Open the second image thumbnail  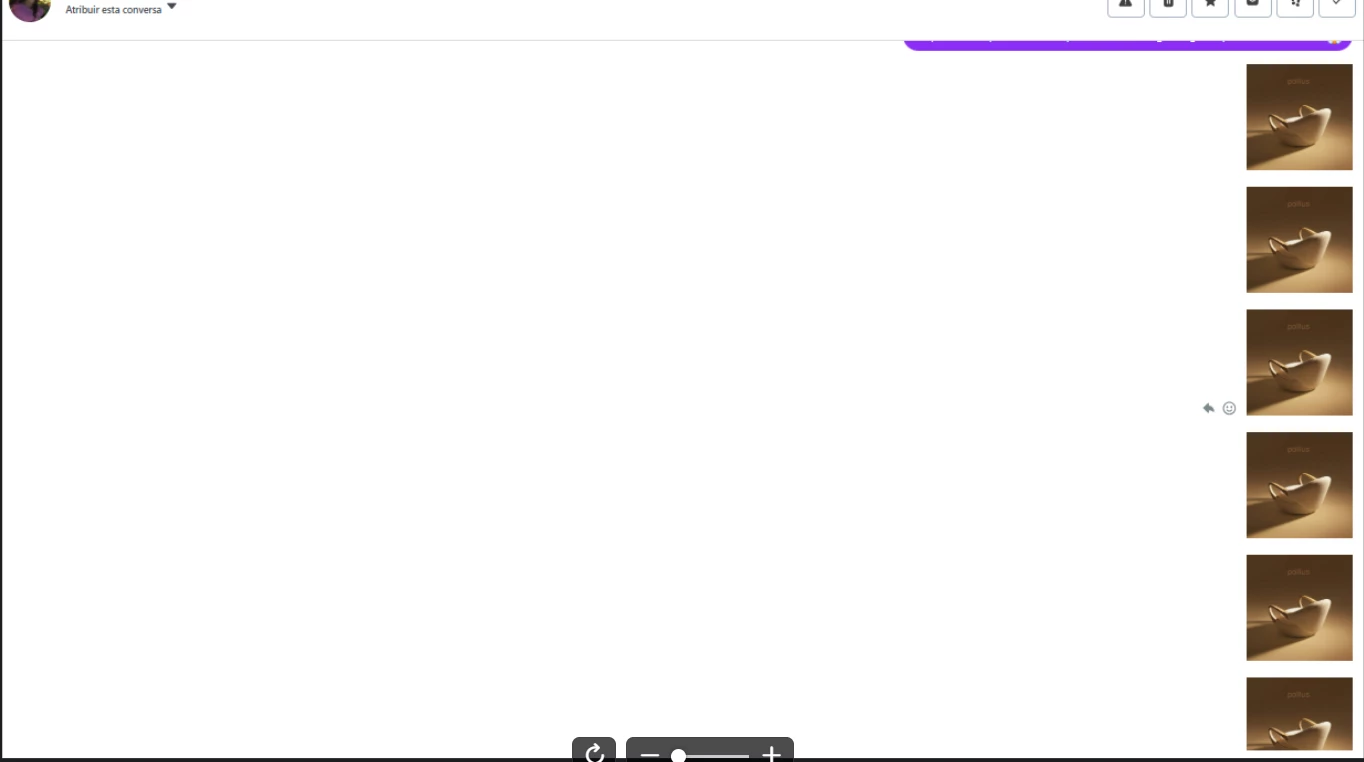click(x=1299, y=240)
